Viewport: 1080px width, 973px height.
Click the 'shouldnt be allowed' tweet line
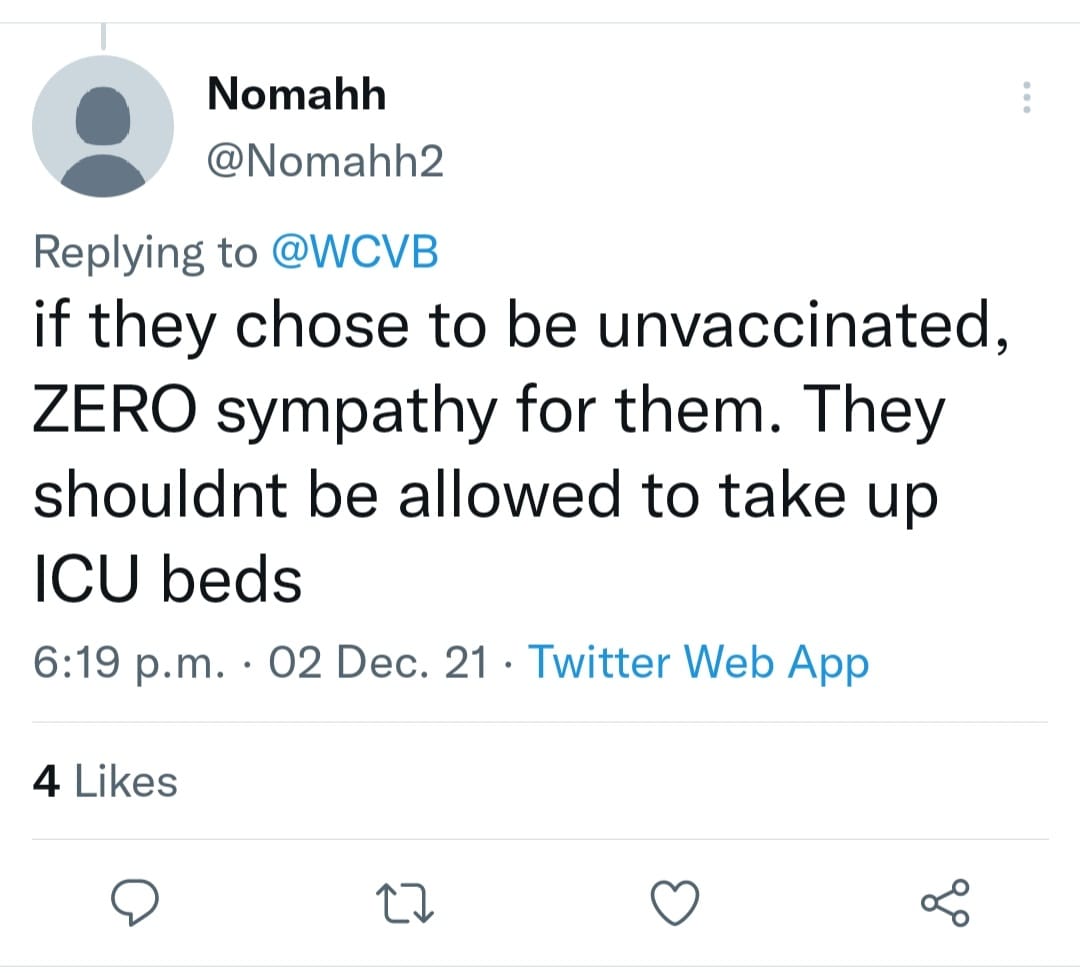pos(330,496)
